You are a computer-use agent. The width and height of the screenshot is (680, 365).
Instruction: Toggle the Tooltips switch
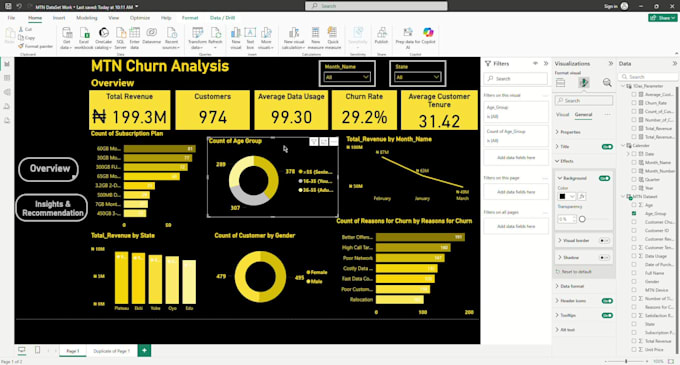[607, 315]
